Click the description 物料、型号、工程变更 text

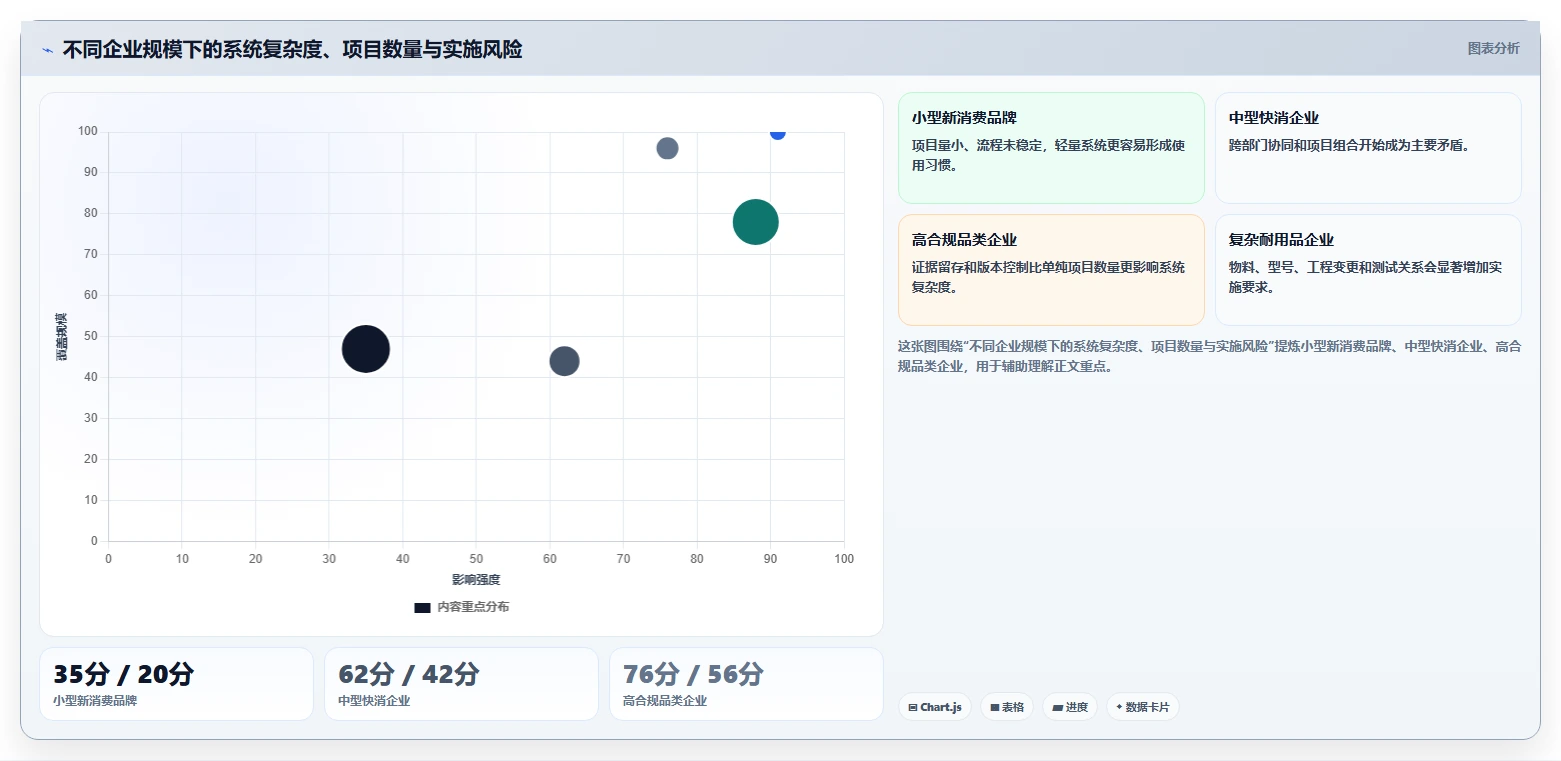pyautogui.click(x=1365, y=277)
